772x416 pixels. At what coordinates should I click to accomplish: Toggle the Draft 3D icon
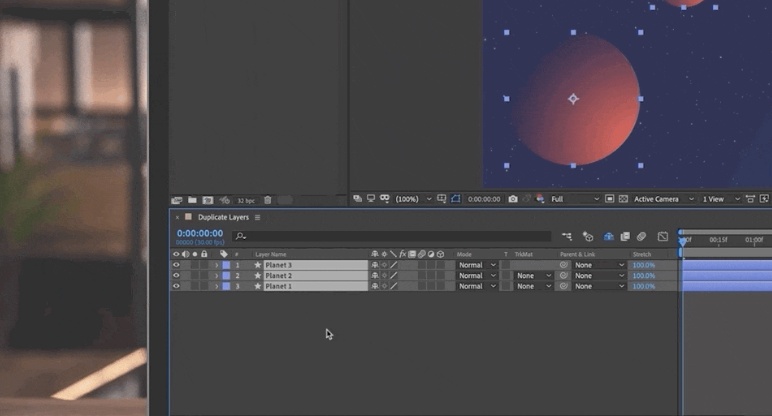[588, 237]
